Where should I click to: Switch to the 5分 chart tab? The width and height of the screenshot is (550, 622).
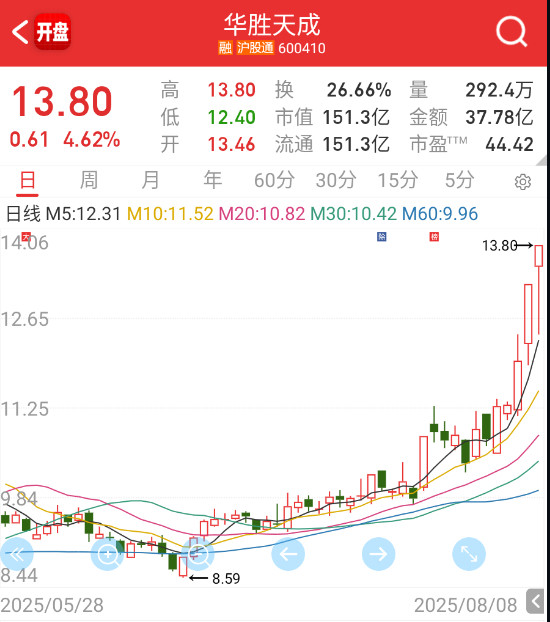click(x=460, y=180)
